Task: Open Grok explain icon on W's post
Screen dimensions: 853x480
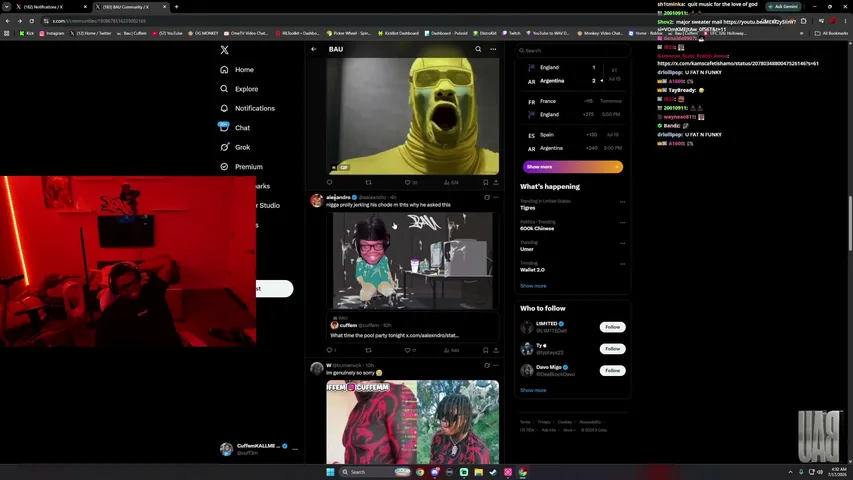Action: point(487,365)
